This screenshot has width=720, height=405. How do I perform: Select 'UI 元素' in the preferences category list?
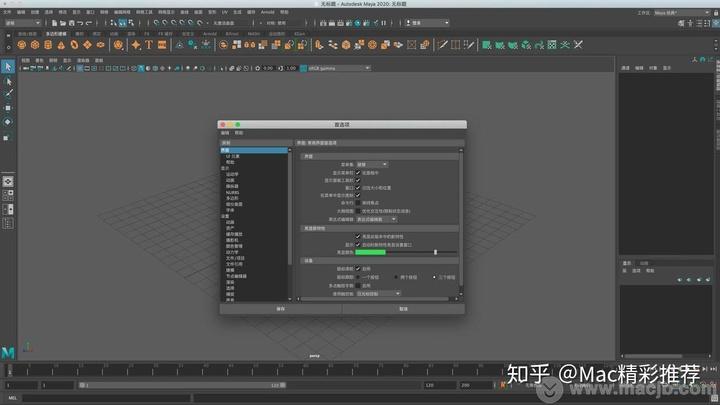click(x=232, y=157)
